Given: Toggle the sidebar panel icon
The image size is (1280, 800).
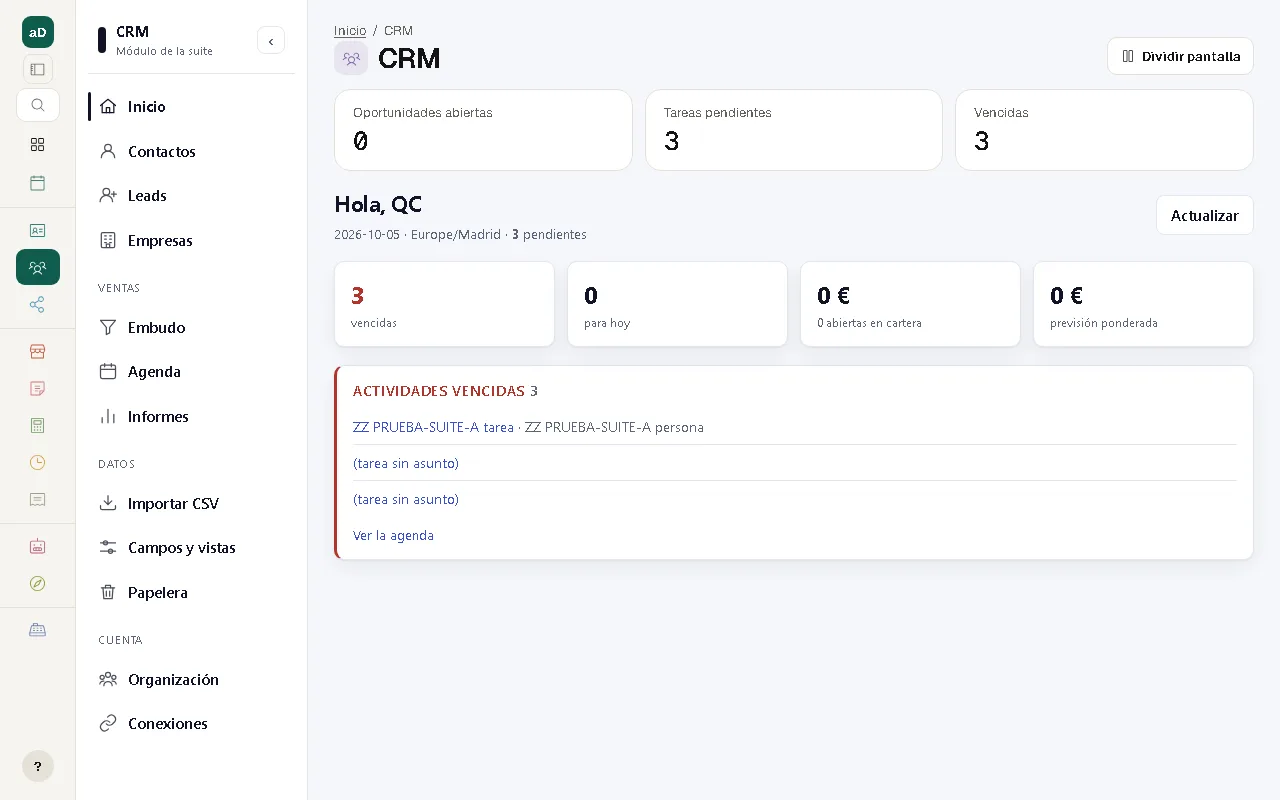Looking at the screenshot, I should point(38,69).
